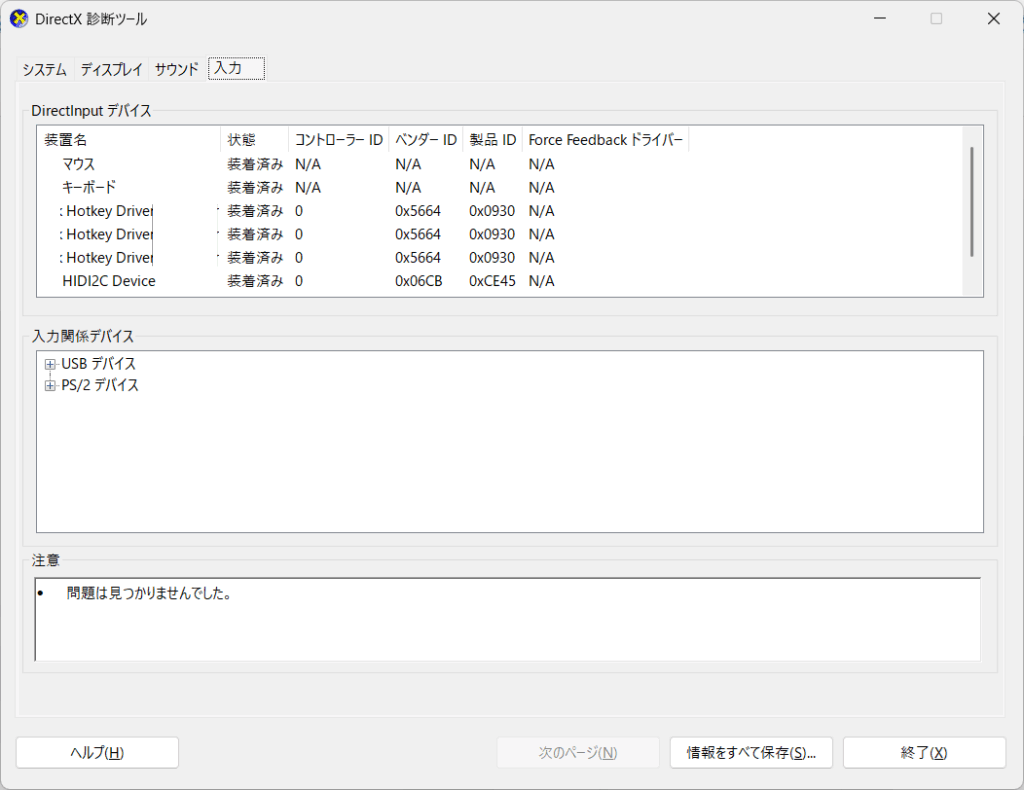Click the 終了(X) button

pyautogui.click(x=924, y=753)
